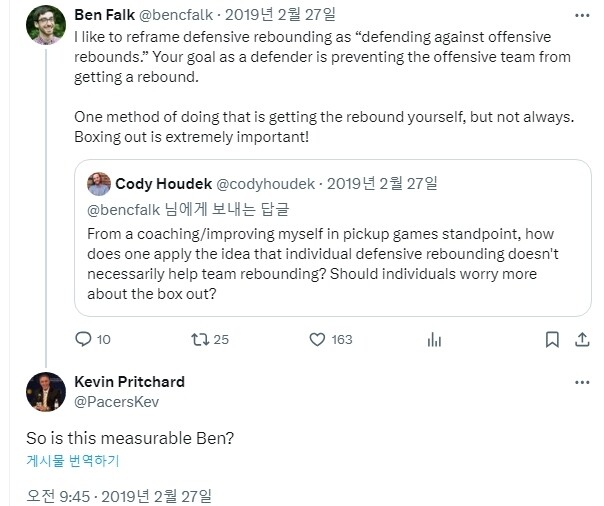Open Cody Houdek's name in quoted tweet
This screenshot has height=506, width=604.
[162, 183]
